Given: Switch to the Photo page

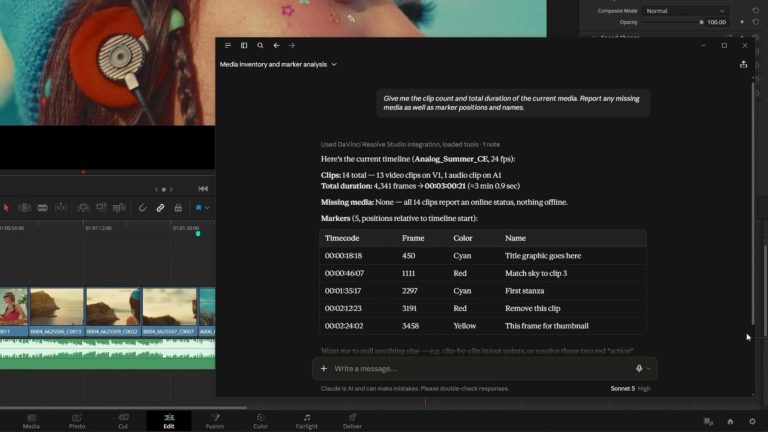Looking at the screenshot, I should (x=77, y=421).
